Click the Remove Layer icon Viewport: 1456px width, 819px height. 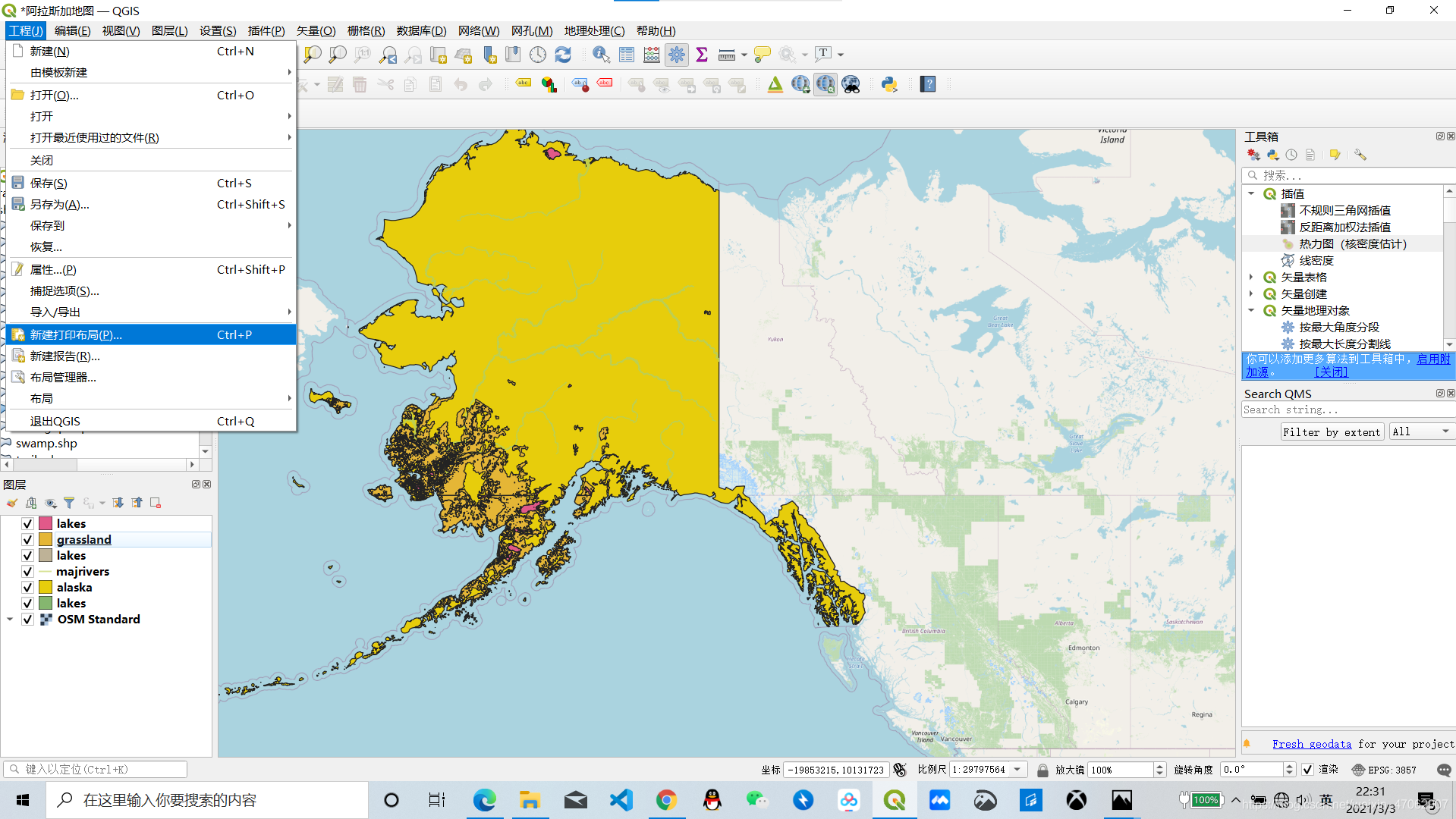point(156,503)
